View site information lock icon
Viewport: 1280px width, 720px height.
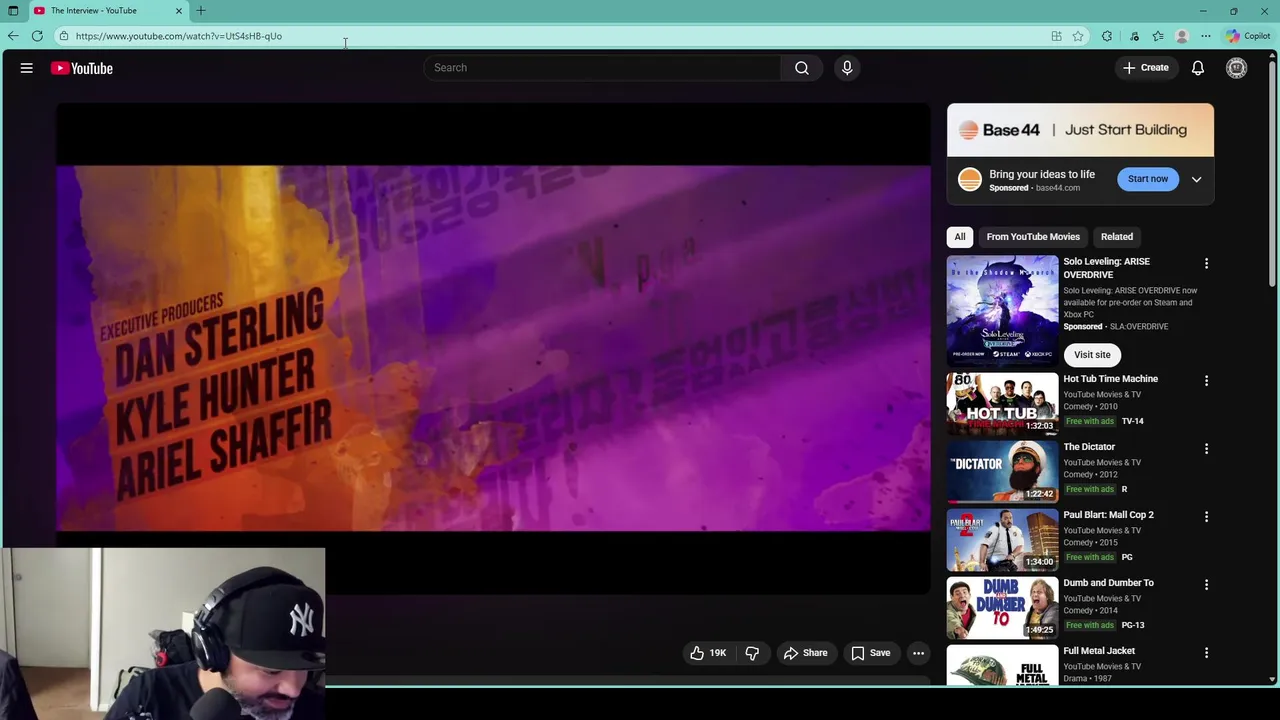(63, 36)
